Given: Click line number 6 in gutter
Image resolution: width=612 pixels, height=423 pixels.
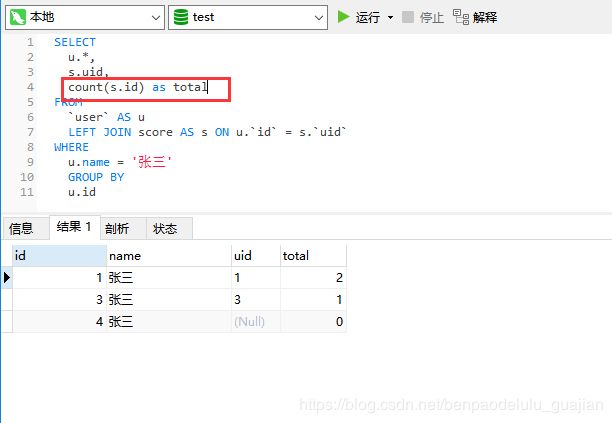Looking at the screenshot, I should tap(30, 117).
